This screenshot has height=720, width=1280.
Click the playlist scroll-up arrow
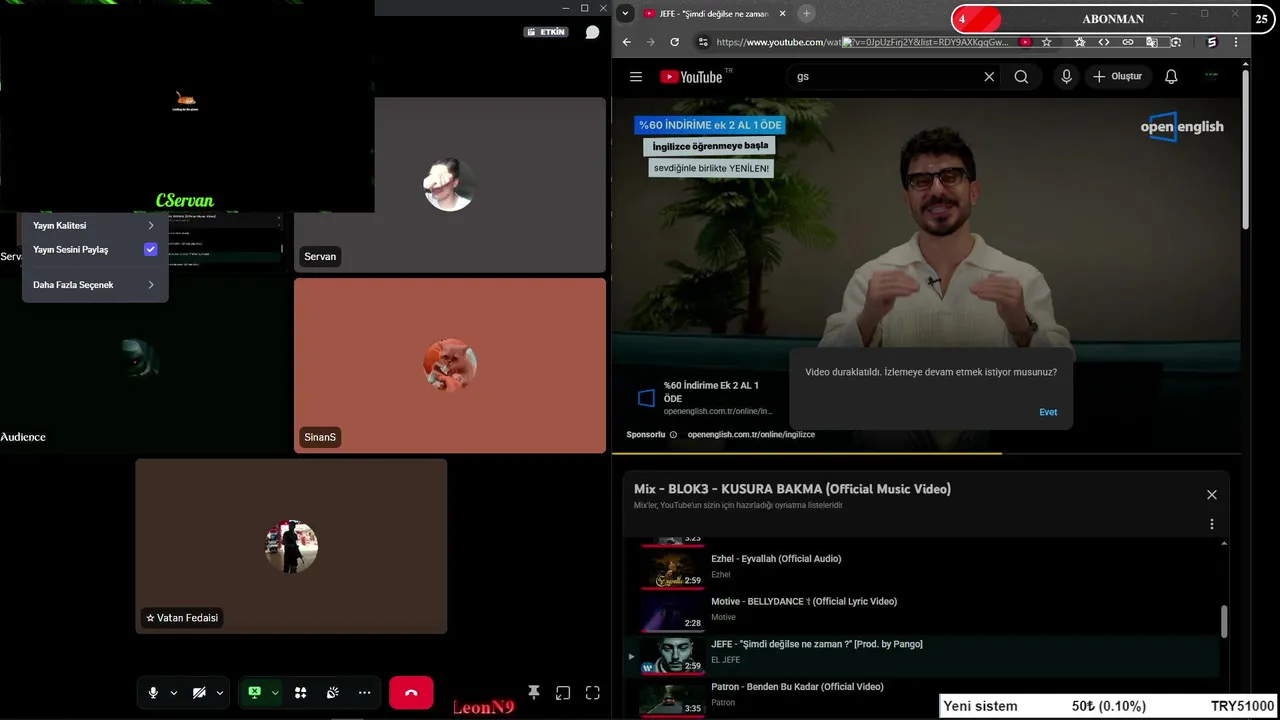coord(1224,543)
